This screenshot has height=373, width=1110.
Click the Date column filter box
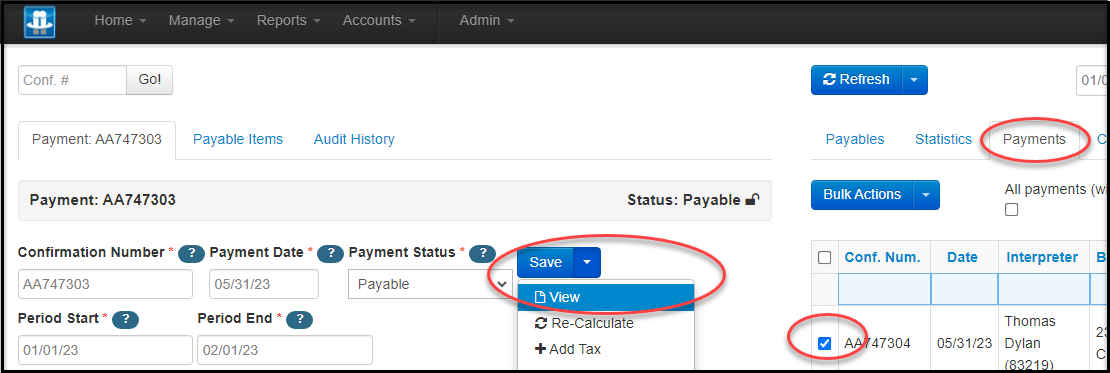pos(963,289)
